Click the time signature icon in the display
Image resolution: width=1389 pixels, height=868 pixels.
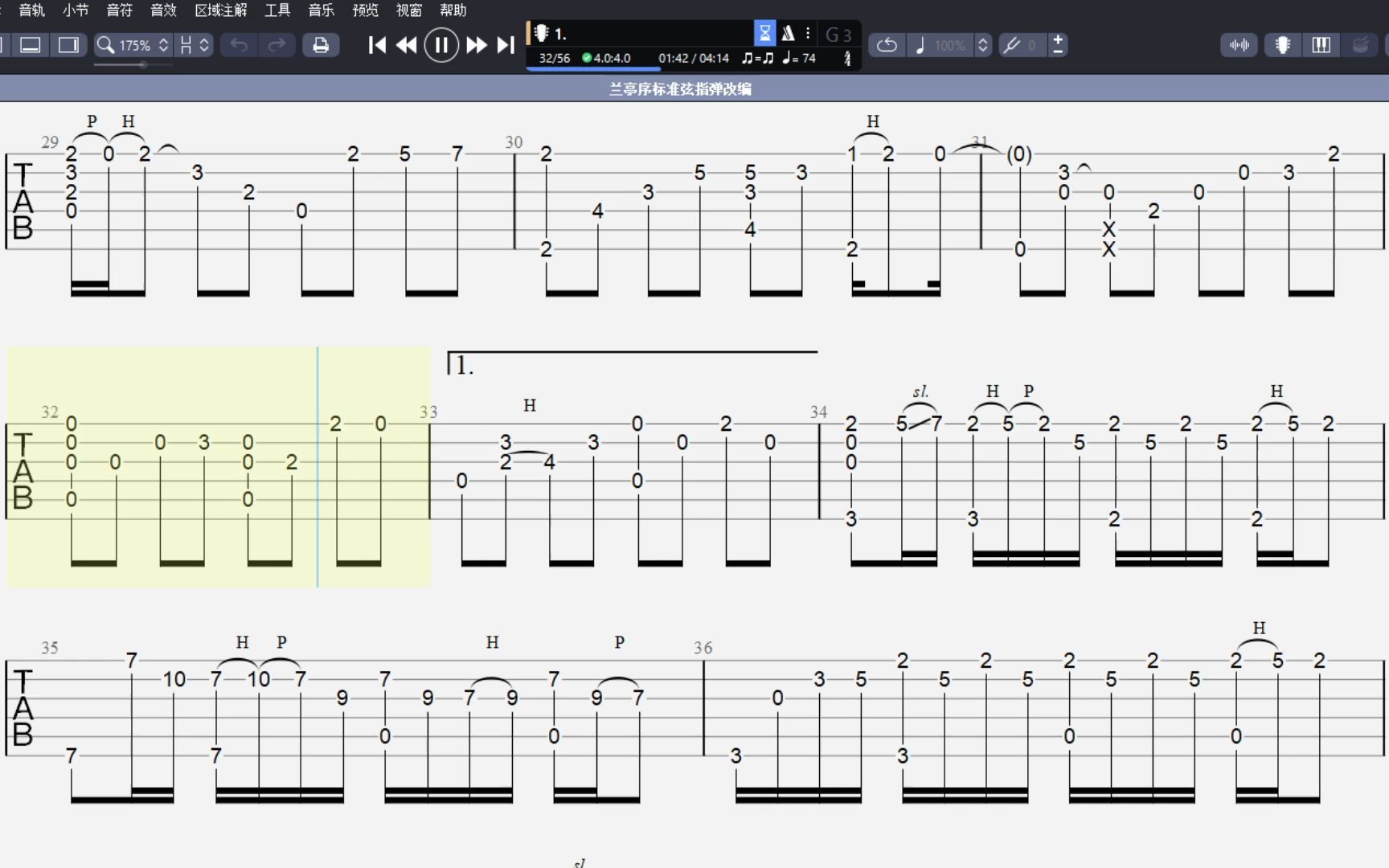click(x=847, y=58)
